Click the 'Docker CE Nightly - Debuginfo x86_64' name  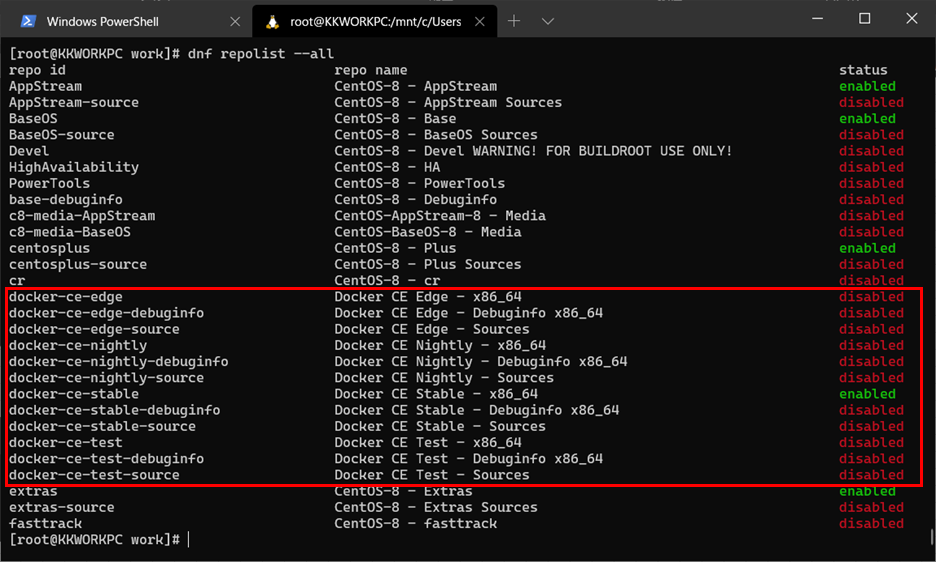click(481, 361)
